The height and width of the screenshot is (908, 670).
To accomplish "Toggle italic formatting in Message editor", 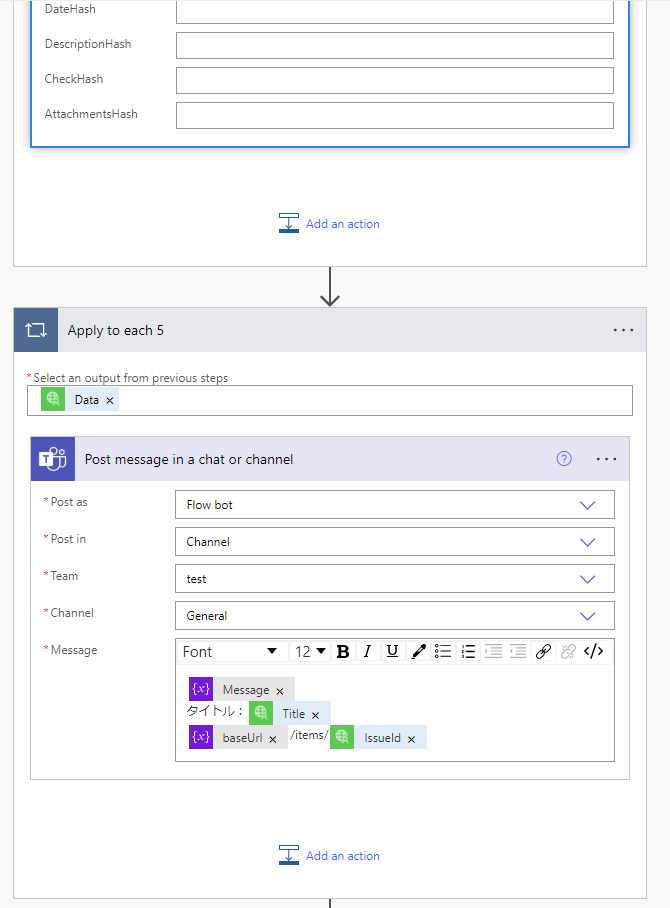I will pos(367,651).
